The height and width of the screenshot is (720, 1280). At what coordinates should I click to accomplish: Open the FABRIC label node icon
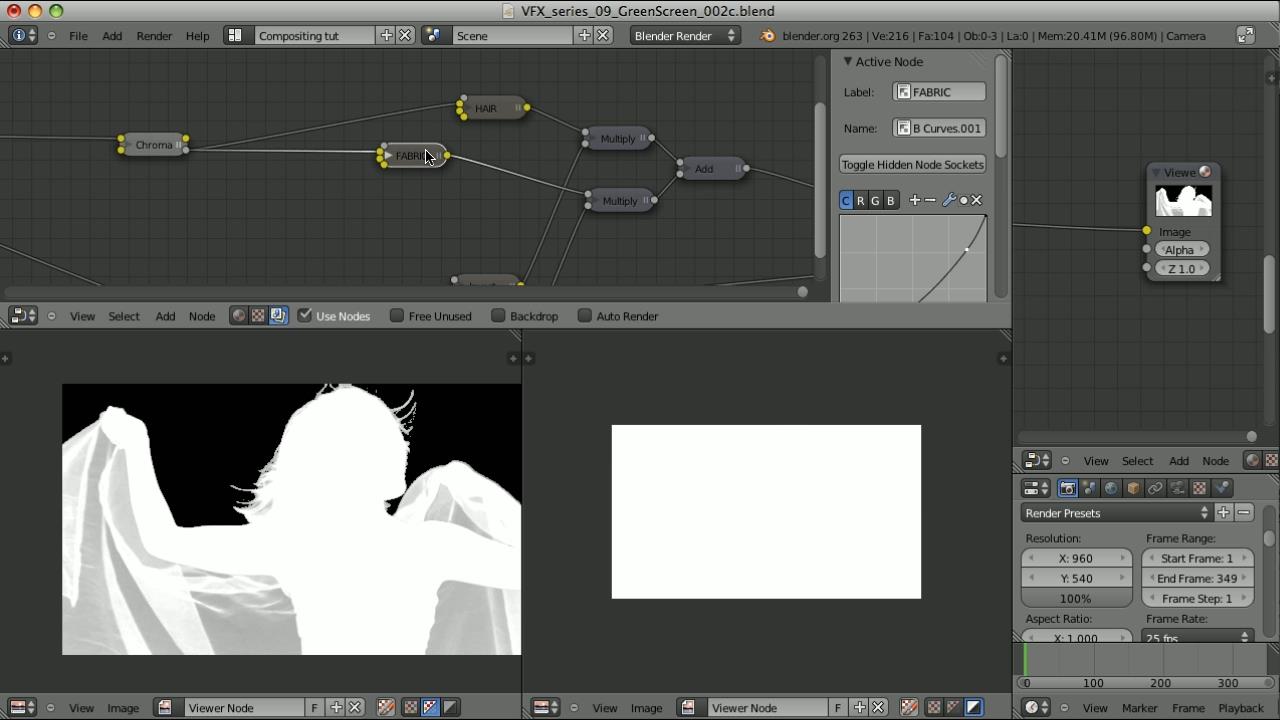904,92
